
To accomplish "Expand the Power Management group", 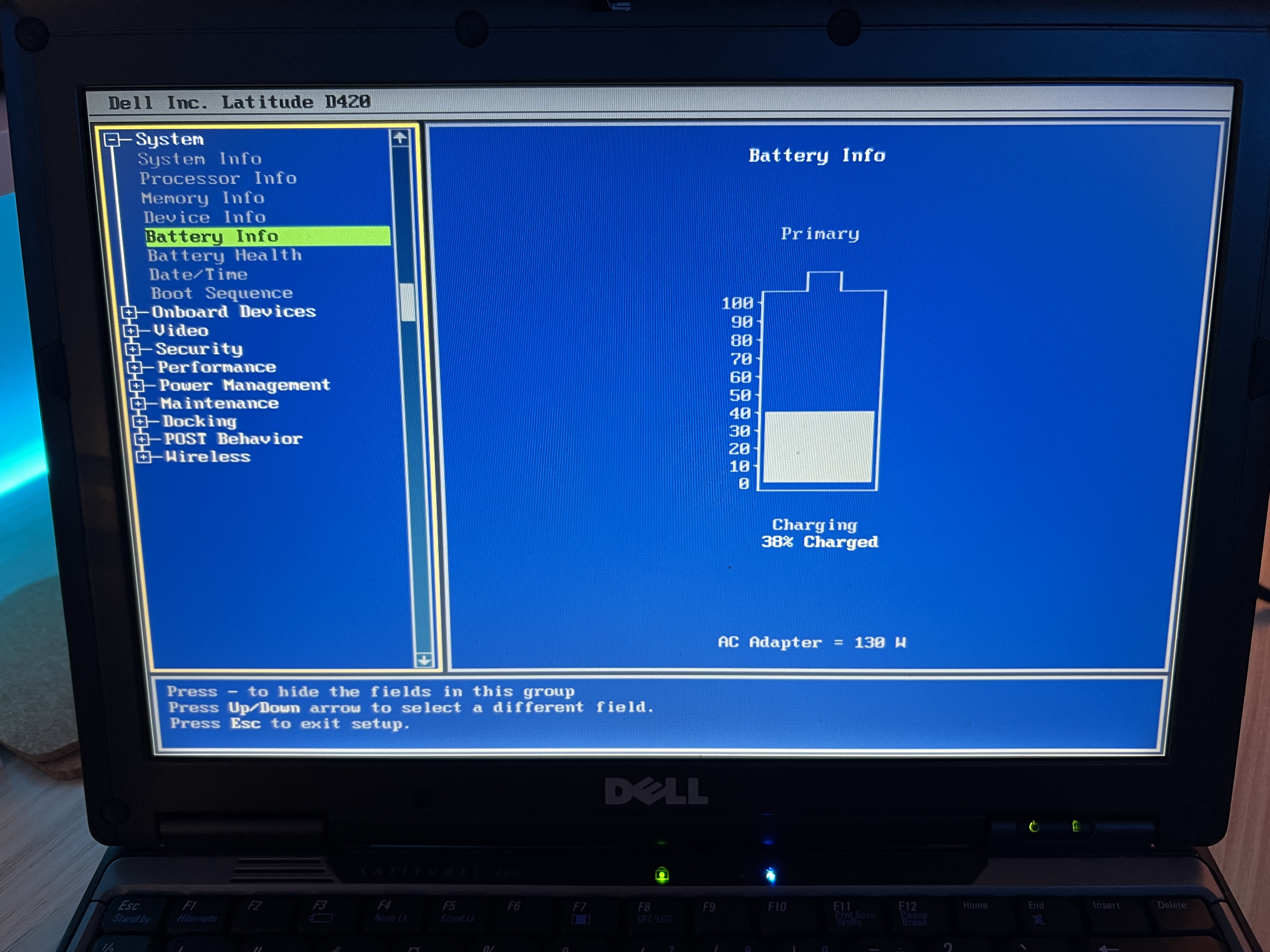I will (x=136, y=386).
